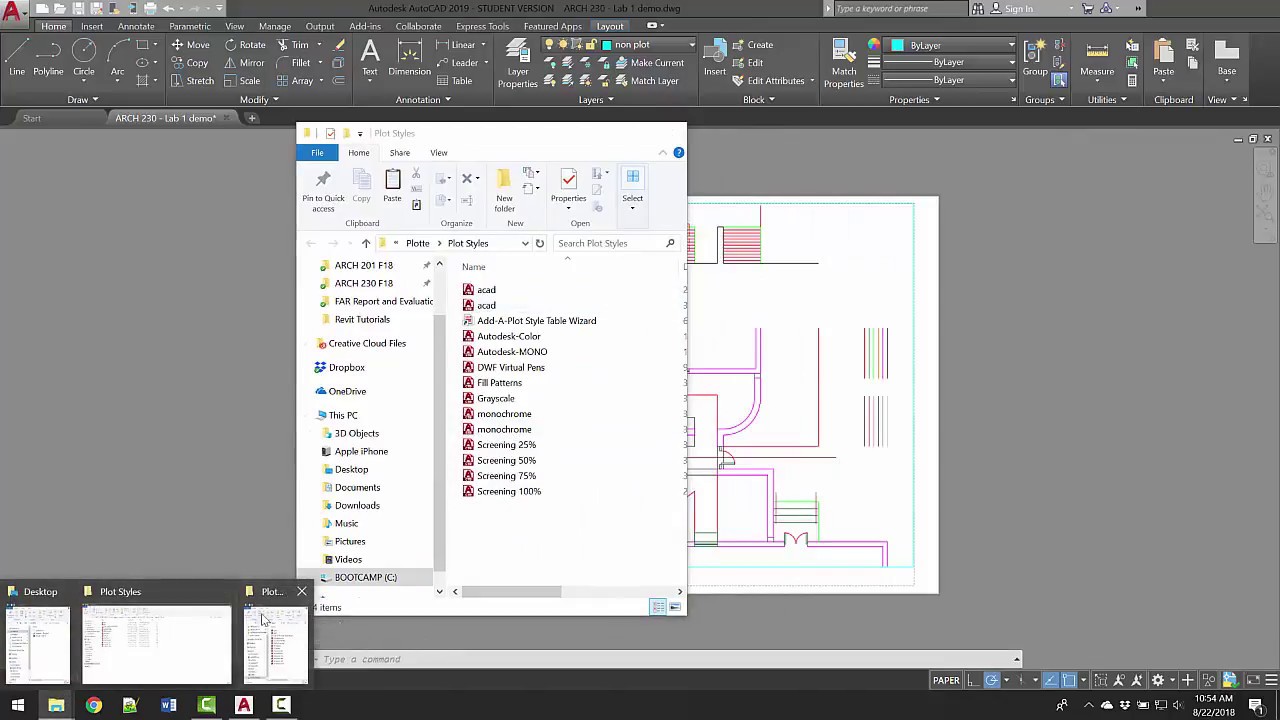Image resolution: width=1280 pixels, height=720 pixels.
Task: Select the Trim tool
Action: coord(293,45)
